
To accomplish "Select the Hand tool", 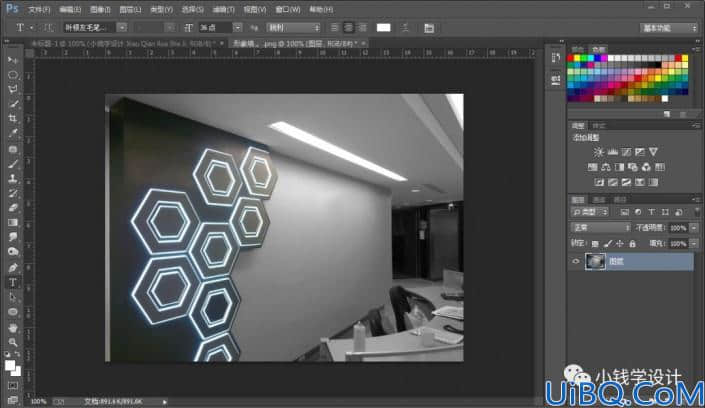I will (x=13, y=327).
